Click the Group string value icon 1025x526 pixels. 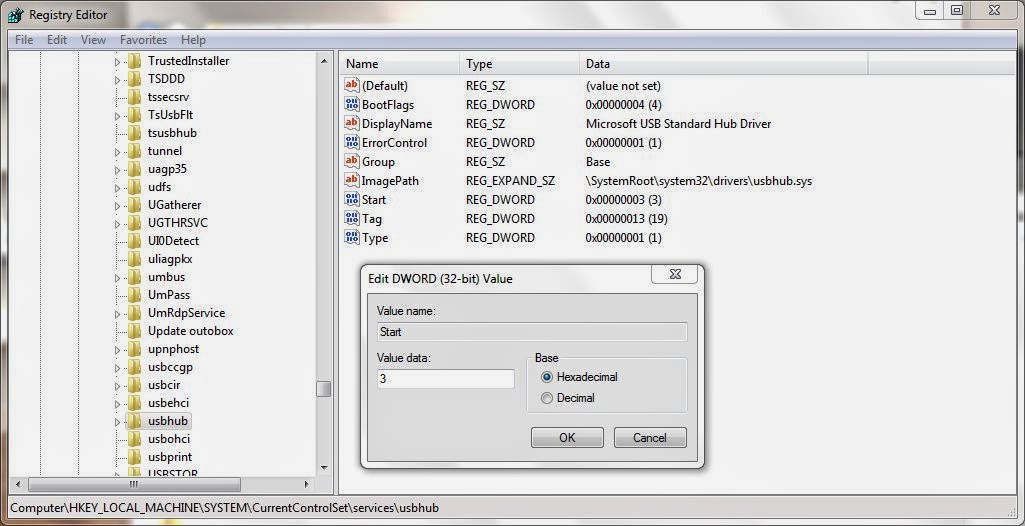coord(352,161)
